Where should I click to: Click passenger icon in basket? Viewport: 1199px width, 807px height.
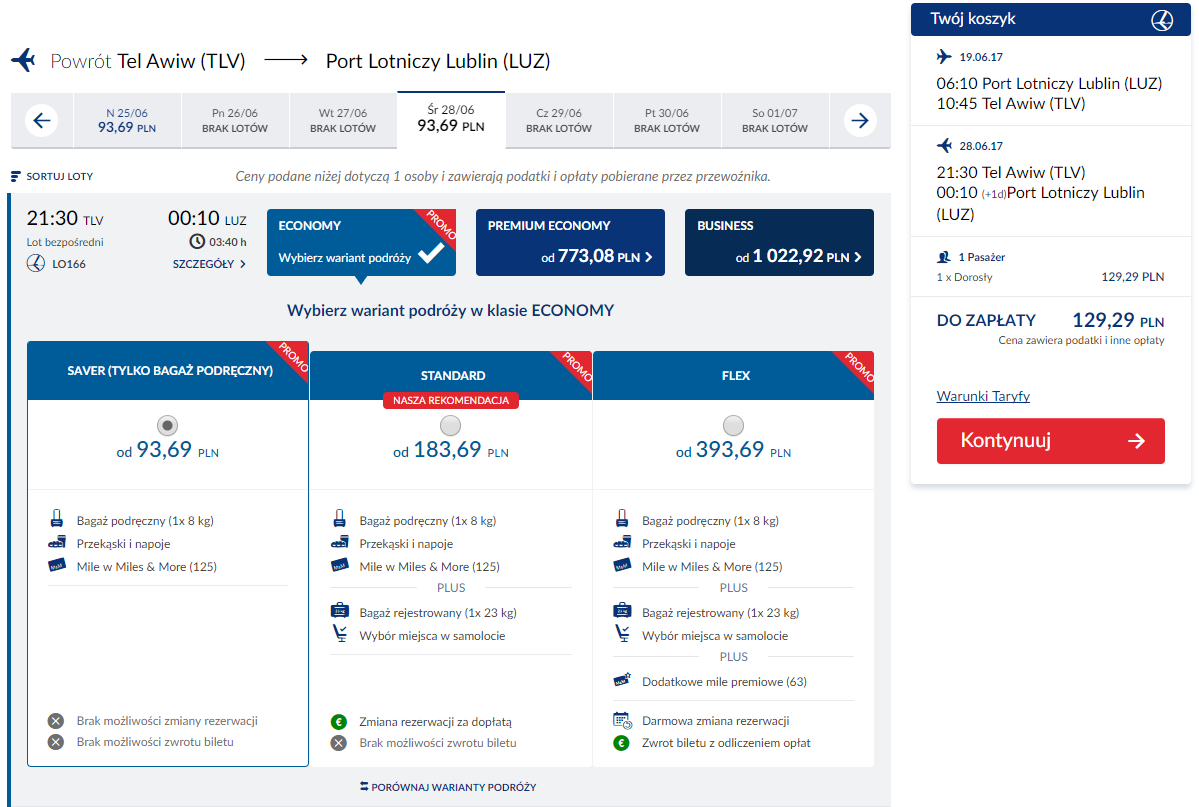944,257
